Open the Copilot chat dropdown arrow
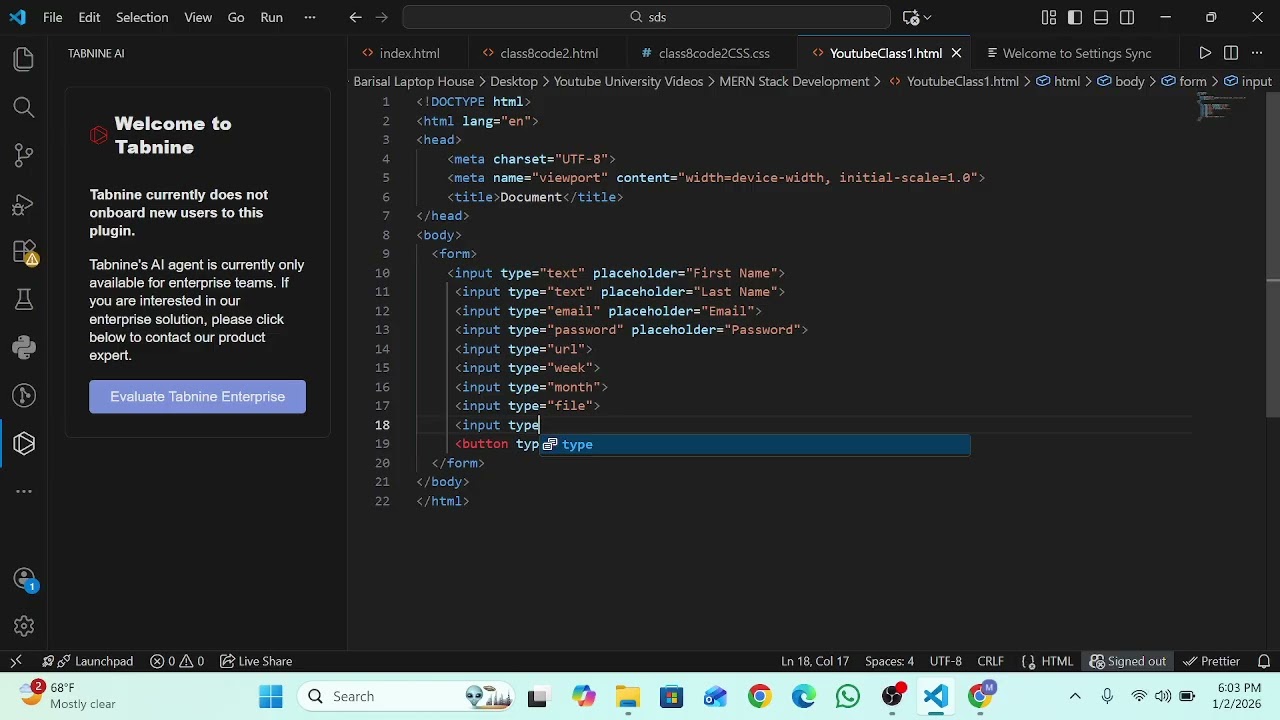The height and width of the screenshot is (720, 1280). click(x=928, y=17)
